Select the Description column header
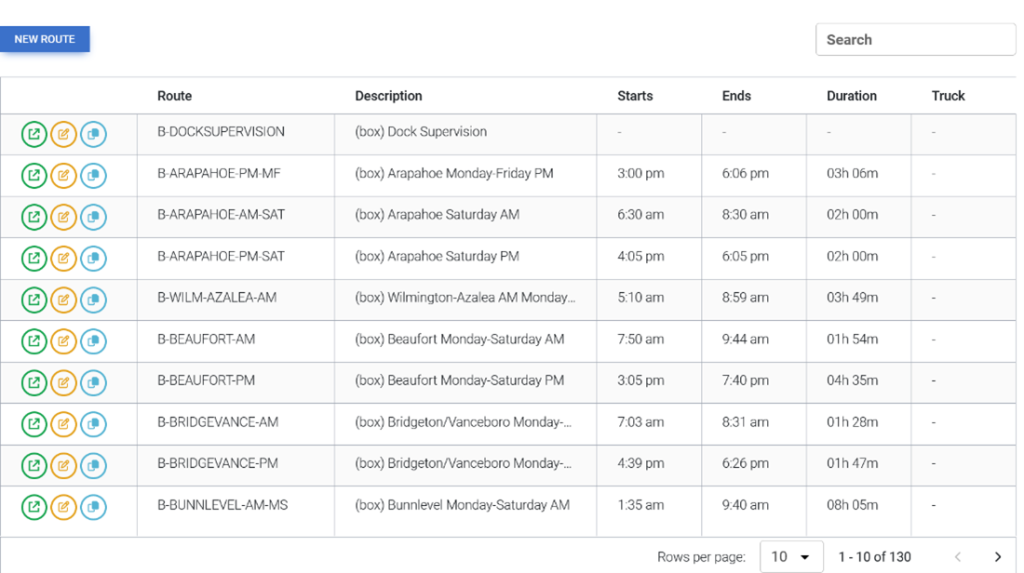The image size is (1024, 573). (x=388, y=96)
